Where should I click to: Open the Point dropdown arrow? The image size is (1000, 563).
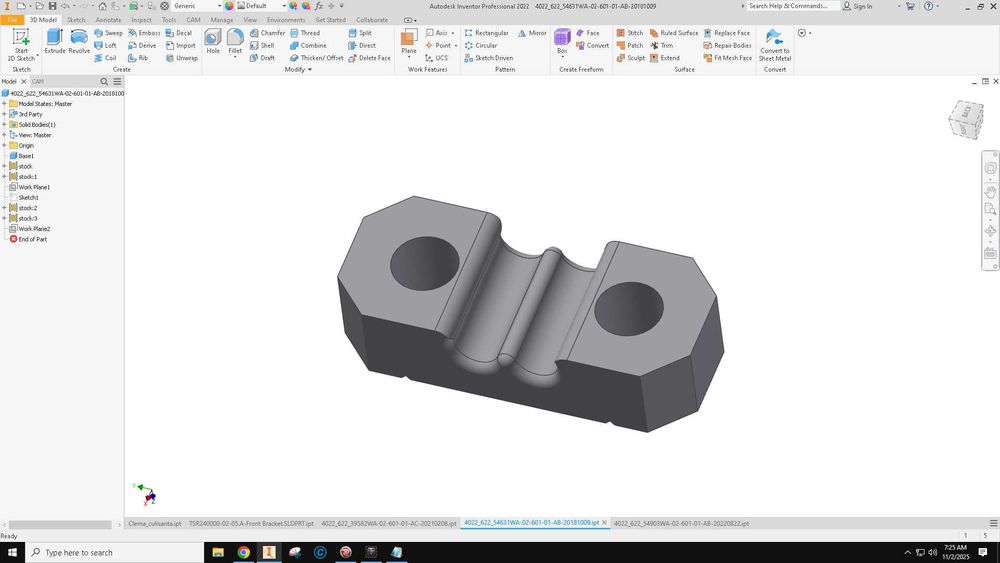point(455,45)
